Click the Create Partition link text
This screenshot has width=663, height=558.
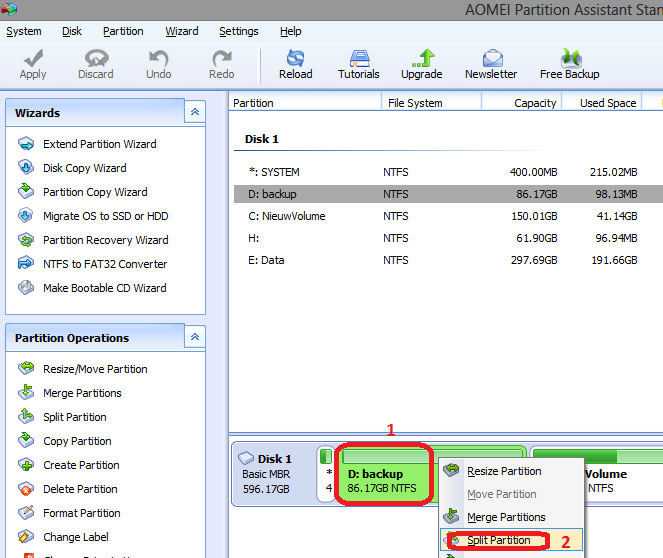coord(81,465)
